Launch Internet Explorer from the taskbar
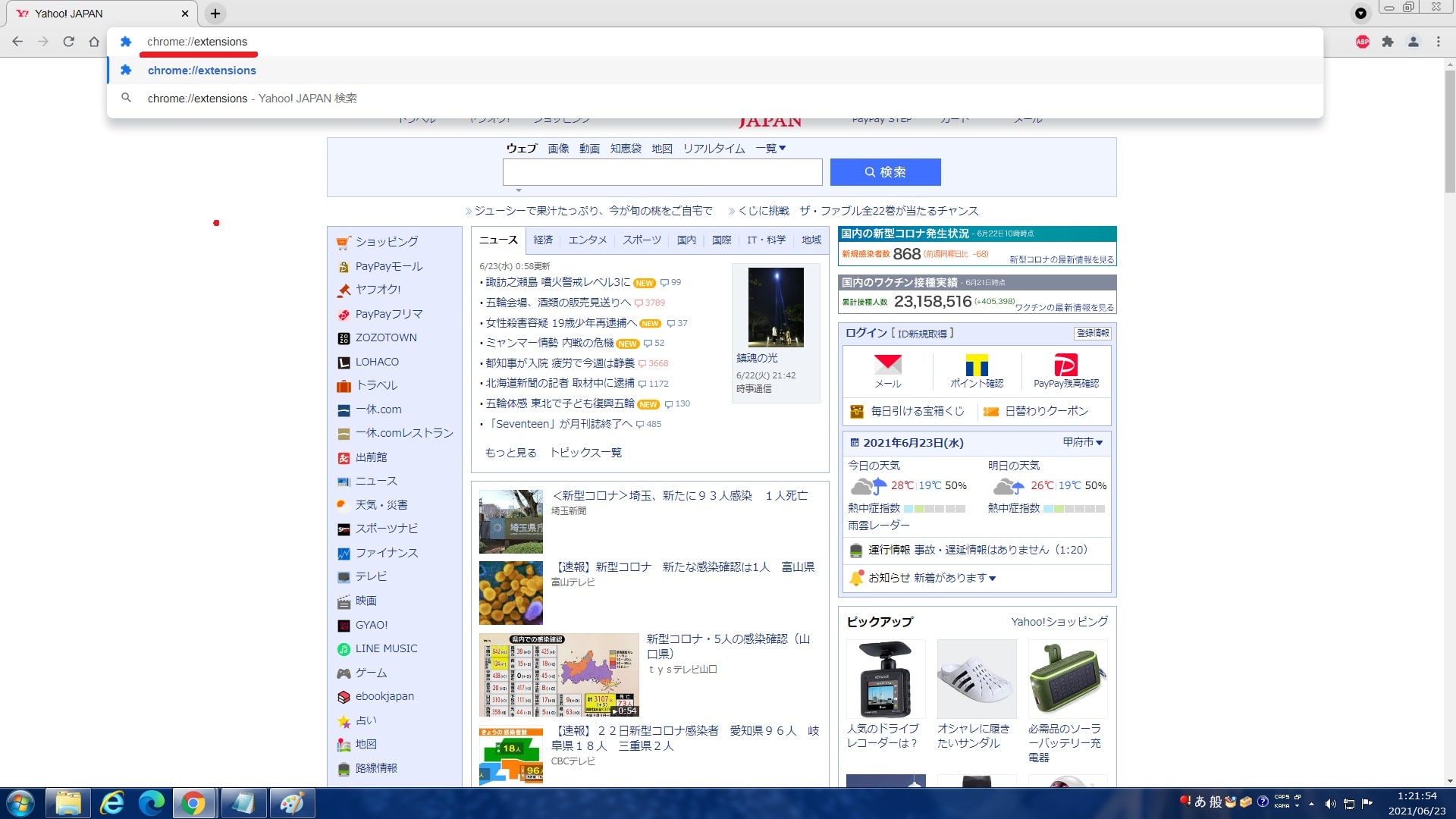 pos(112,803)
